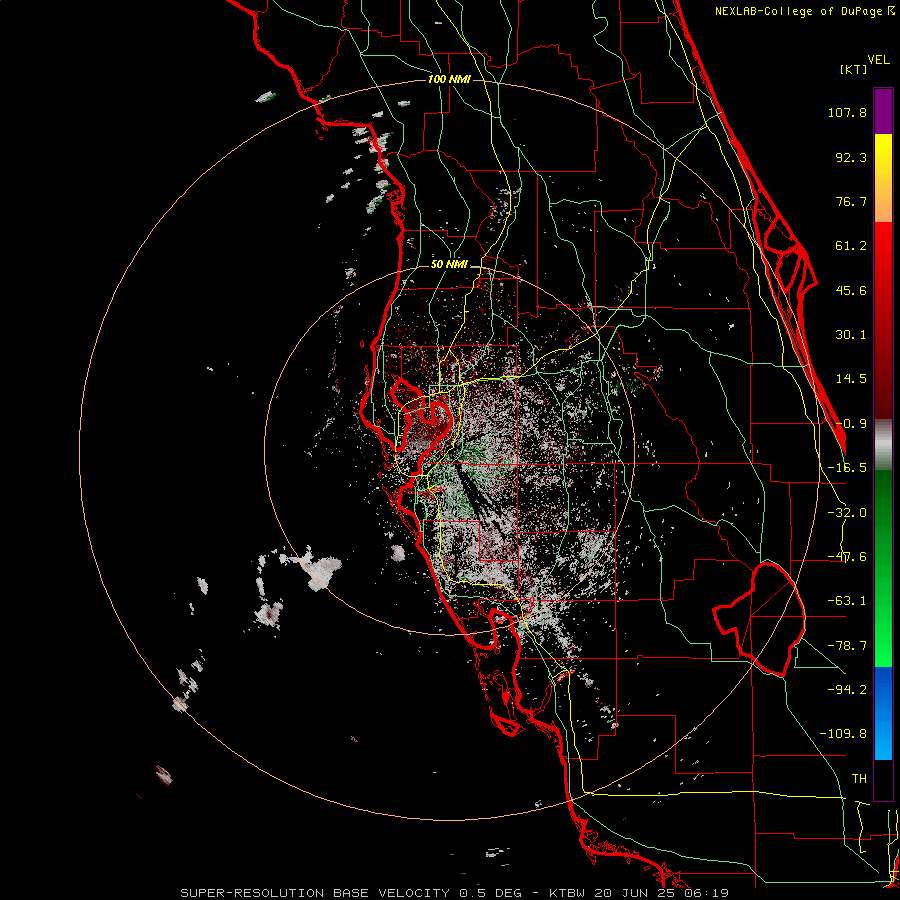Click the TH legend label
This screenshot has width=900, height=900.
859,778
